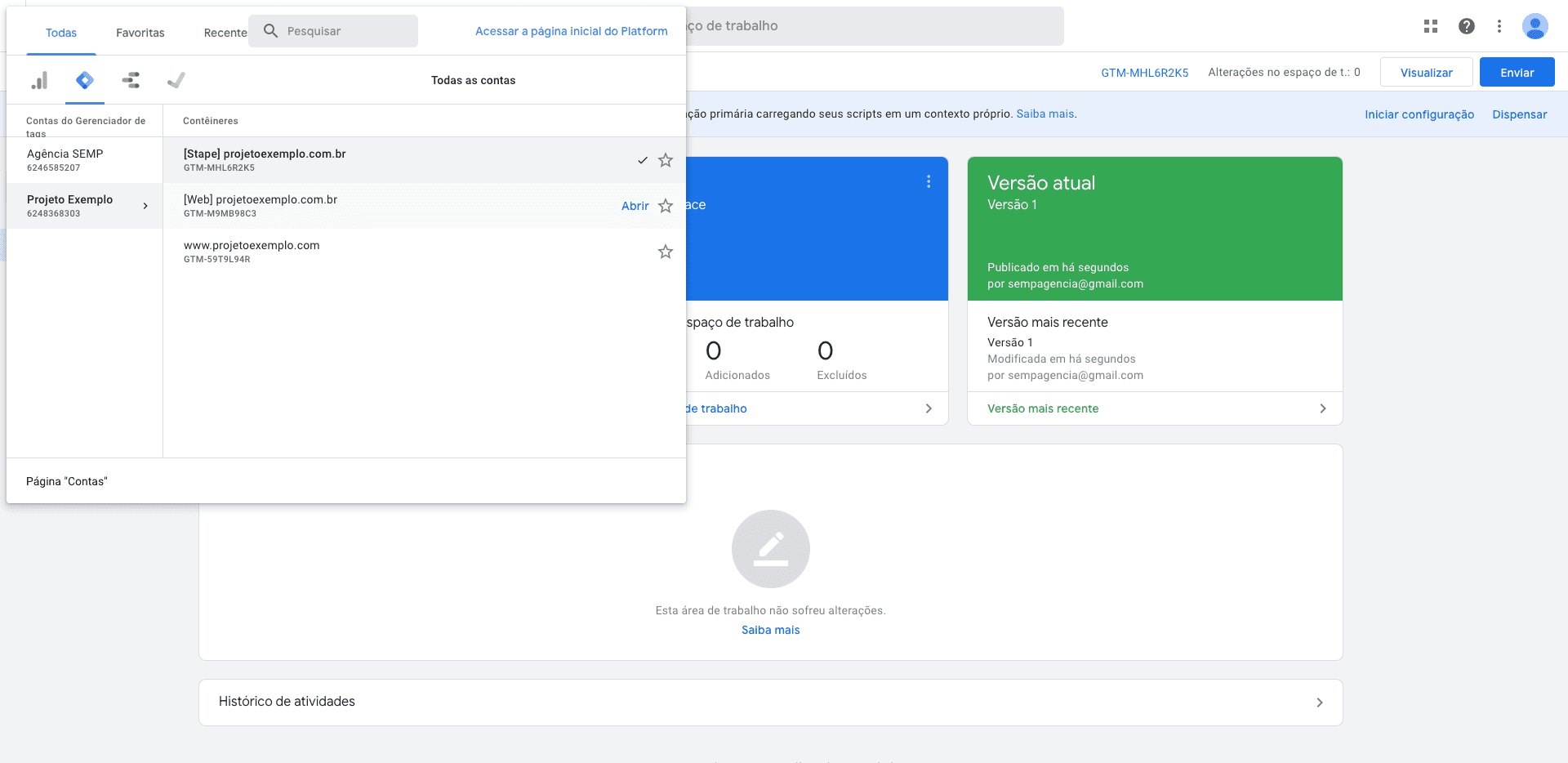Click the Versão mais recente green link
The image size is (1568, 763).
(x=1043, y=408)
